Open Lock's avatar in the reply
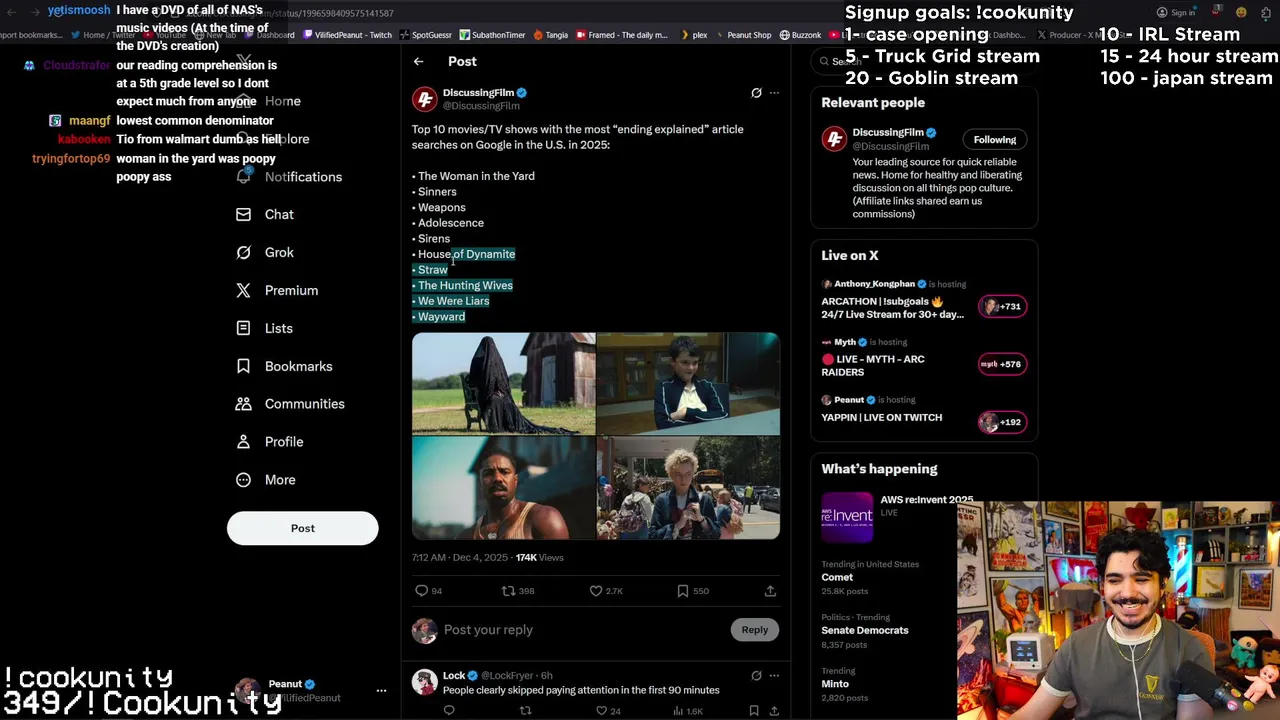This screenshot has width=1280, height=720. 425,682
